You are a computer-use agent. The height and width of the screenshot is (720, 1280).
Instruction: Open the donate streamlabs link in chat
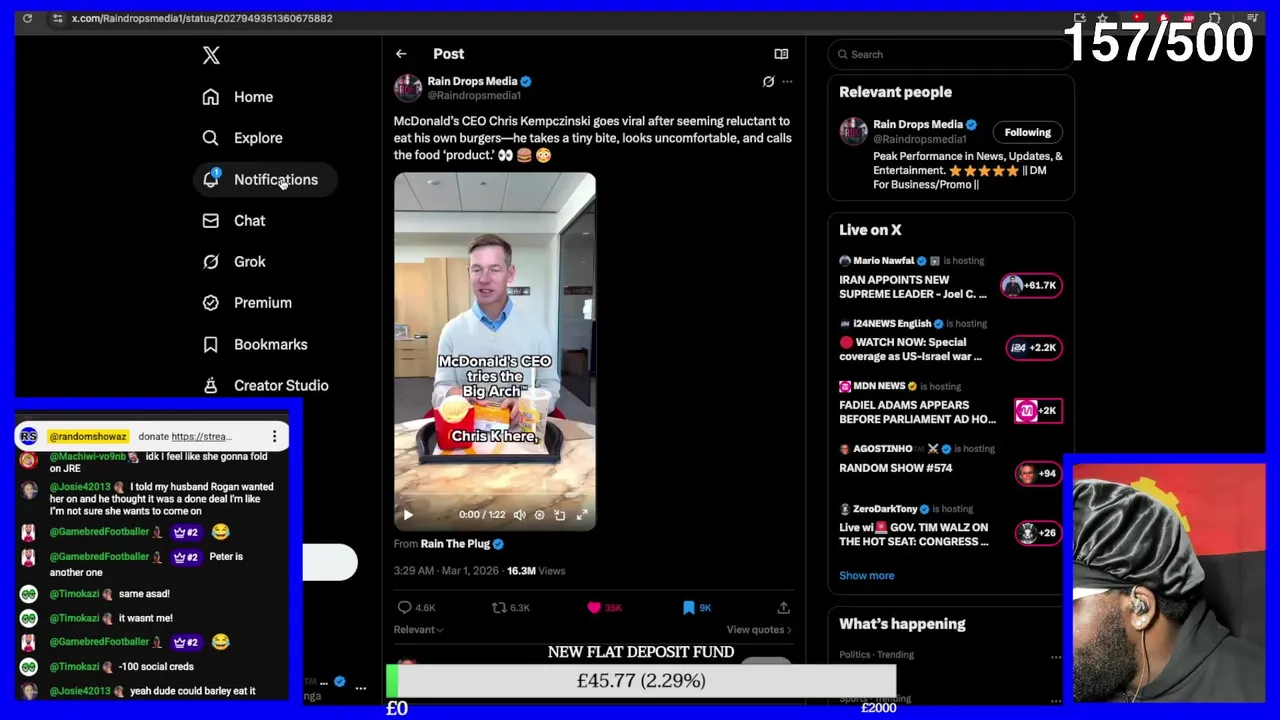point(201,437)
